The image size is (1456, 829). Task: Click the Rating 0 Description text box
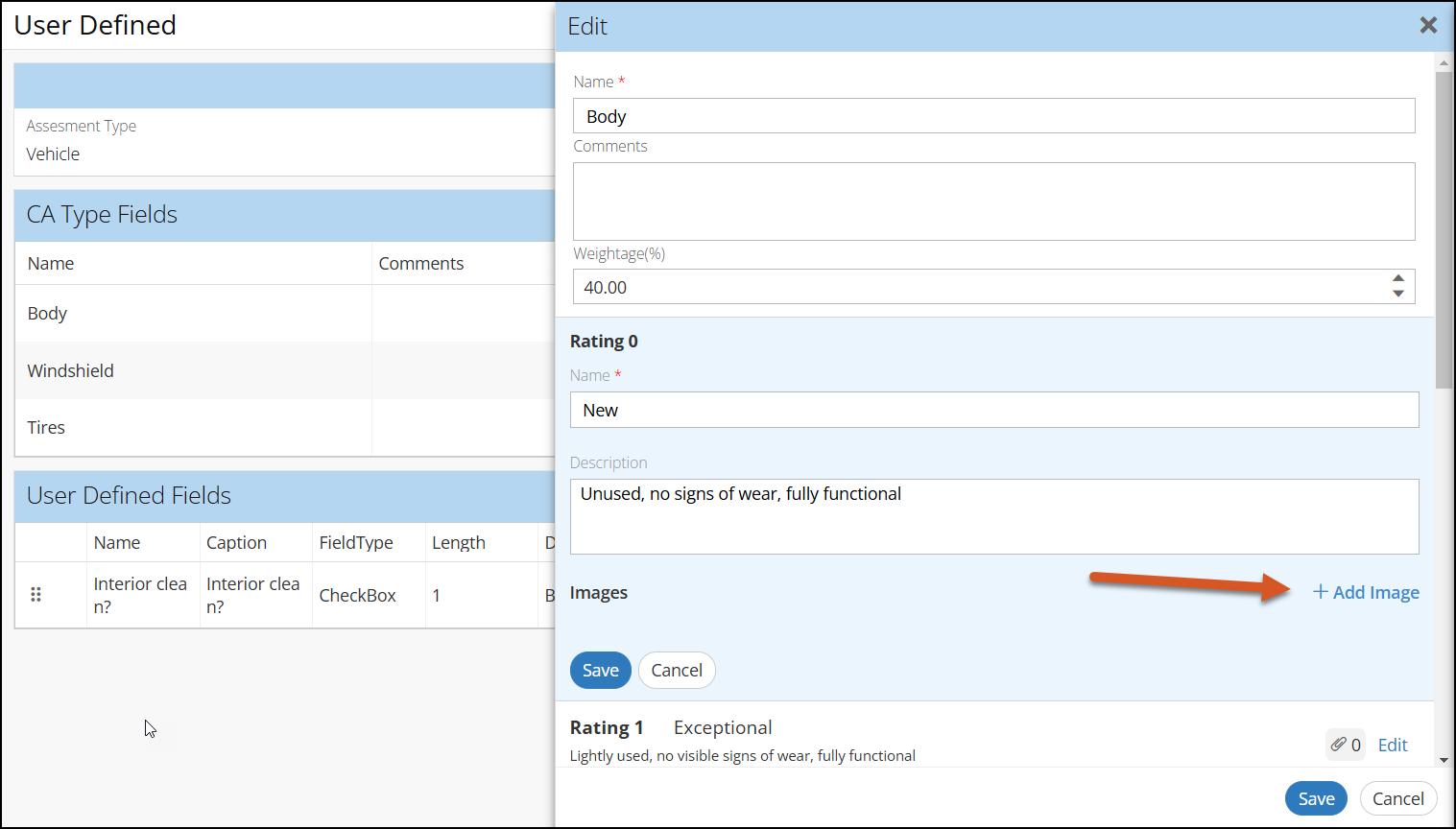[993, 517]
